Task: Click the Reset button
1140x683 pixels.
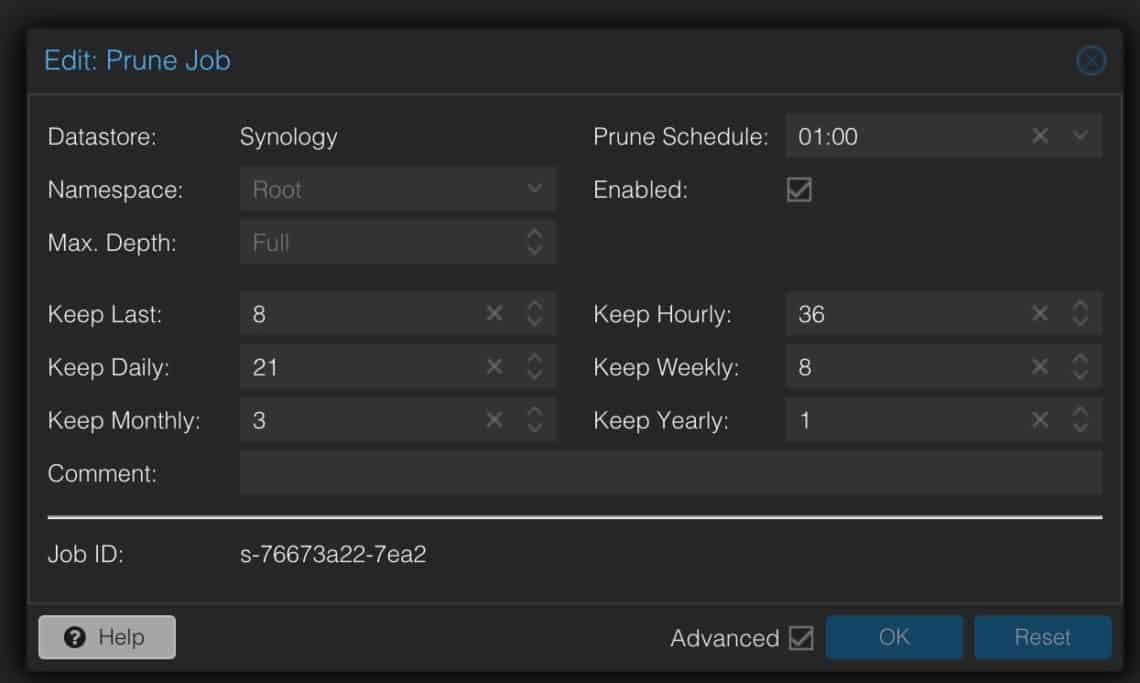Action: [1042, 638]
